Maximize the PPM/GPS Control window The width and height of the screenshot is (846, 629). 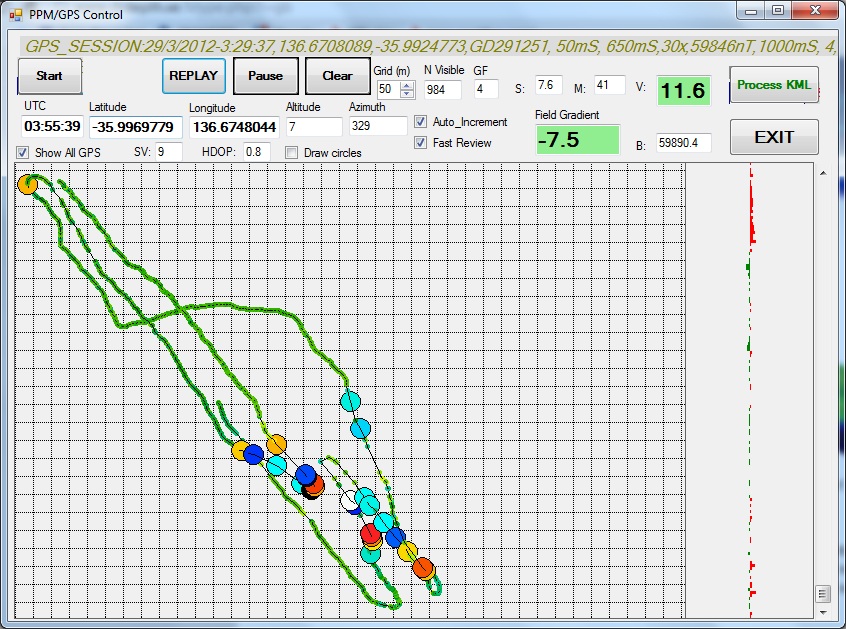[778, 11]
